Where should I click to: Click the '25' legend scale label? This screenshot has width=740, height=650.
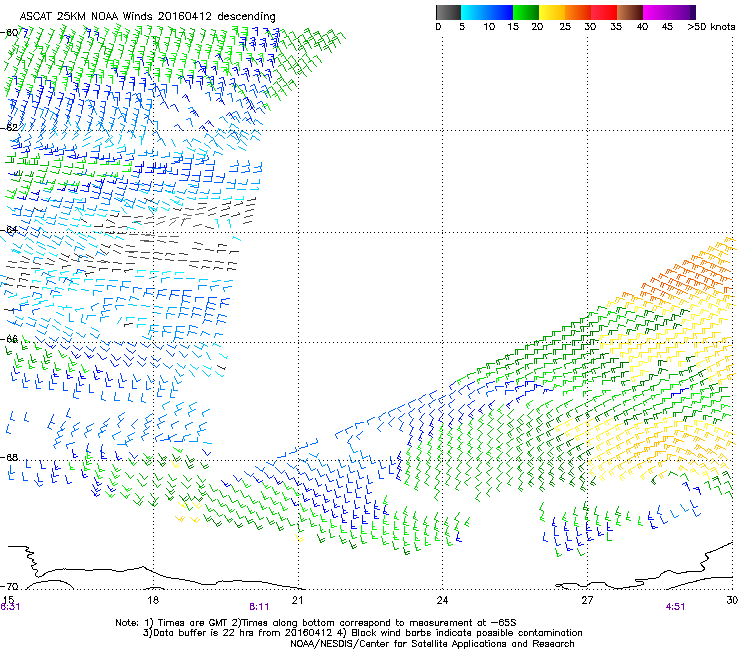coord(565,26)
